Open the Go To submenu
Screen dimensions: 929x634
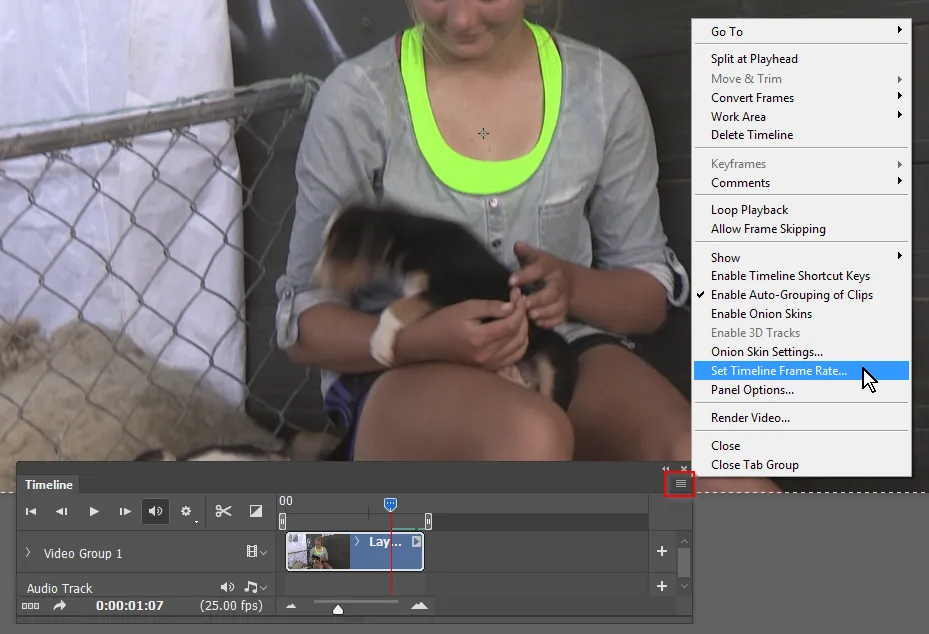(725, 31)
